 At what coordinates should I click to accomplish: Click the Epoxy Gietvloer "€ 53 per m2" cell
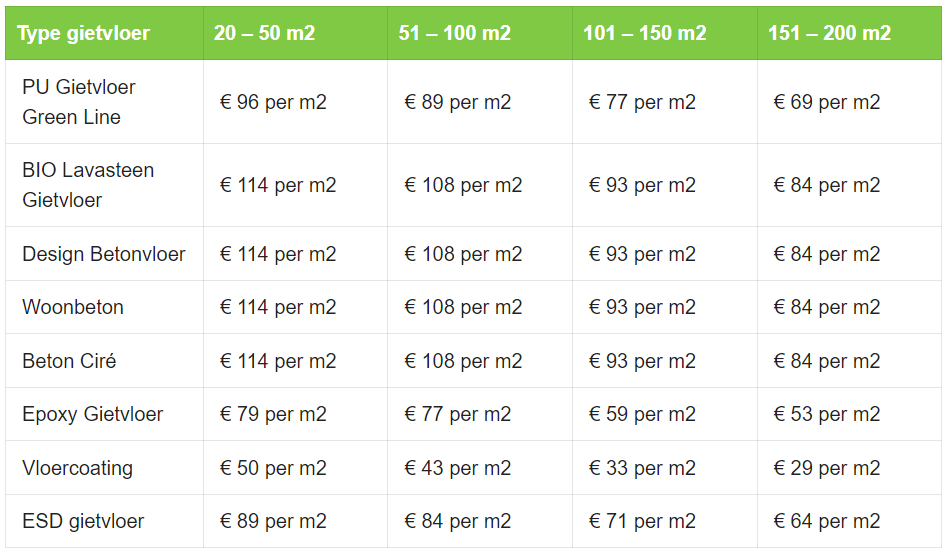[x=827, y=414]
